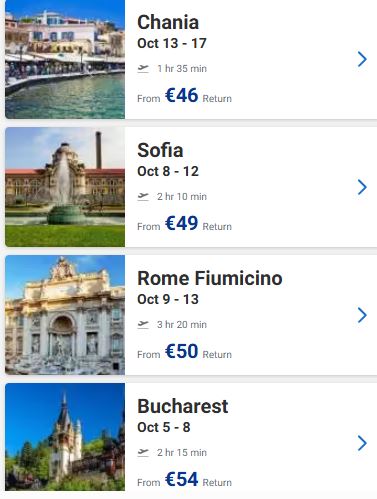377x499 pixels.
Task: Click the plane icon beside 2 hr 10 min
Action: [x=143, y=197]
